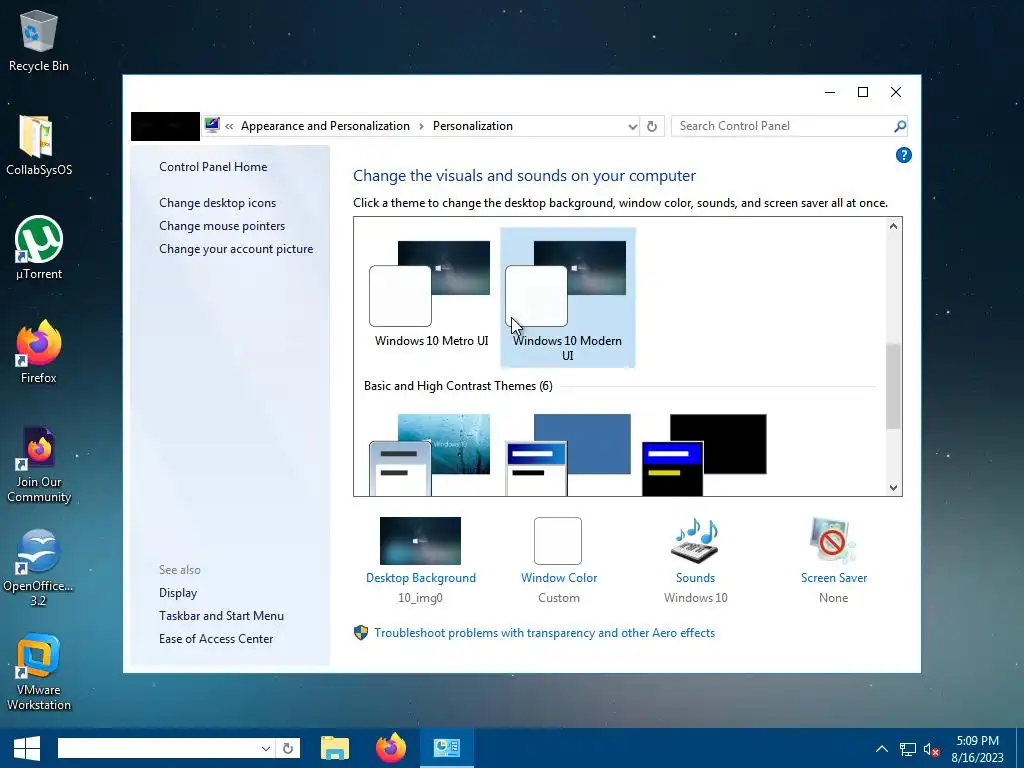Click the taskbar address refresh button
This screenshot has height=768, width=1024.
pos(288,748)
